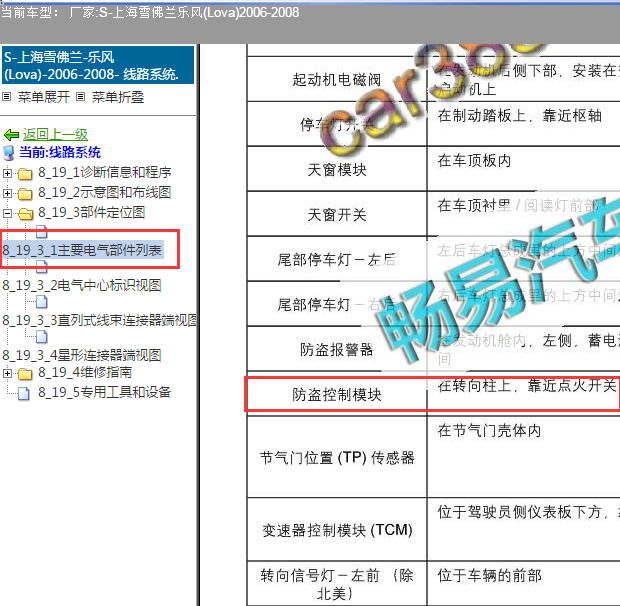Click the 变速器控制模块 (TCM) cell
Image resolution: width=620 pixels, height=606 pixels.
point(337,530)
